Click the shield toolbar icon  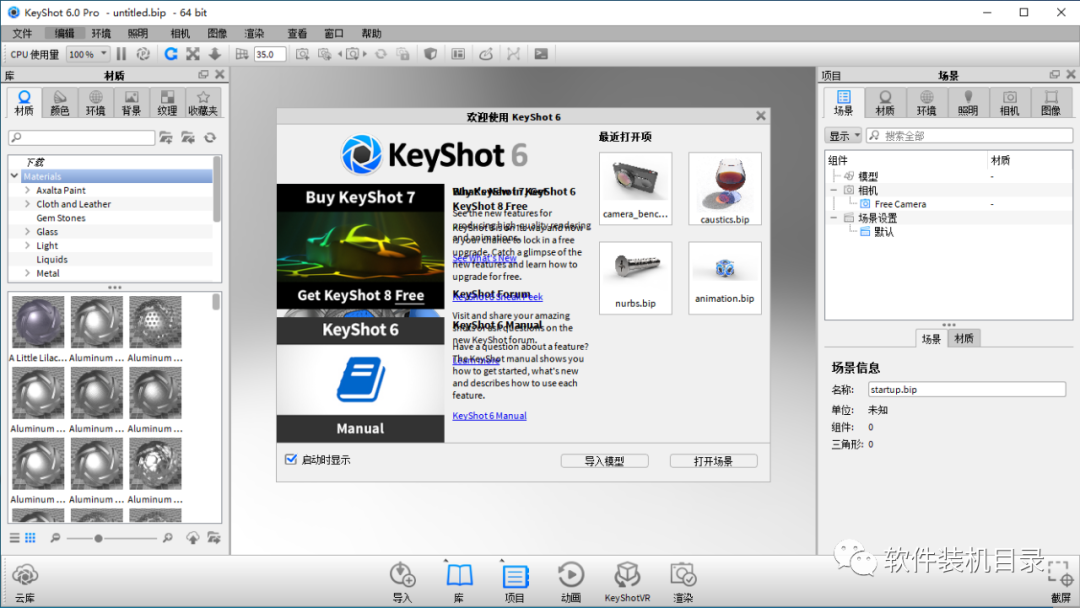[x=430, y=54]
